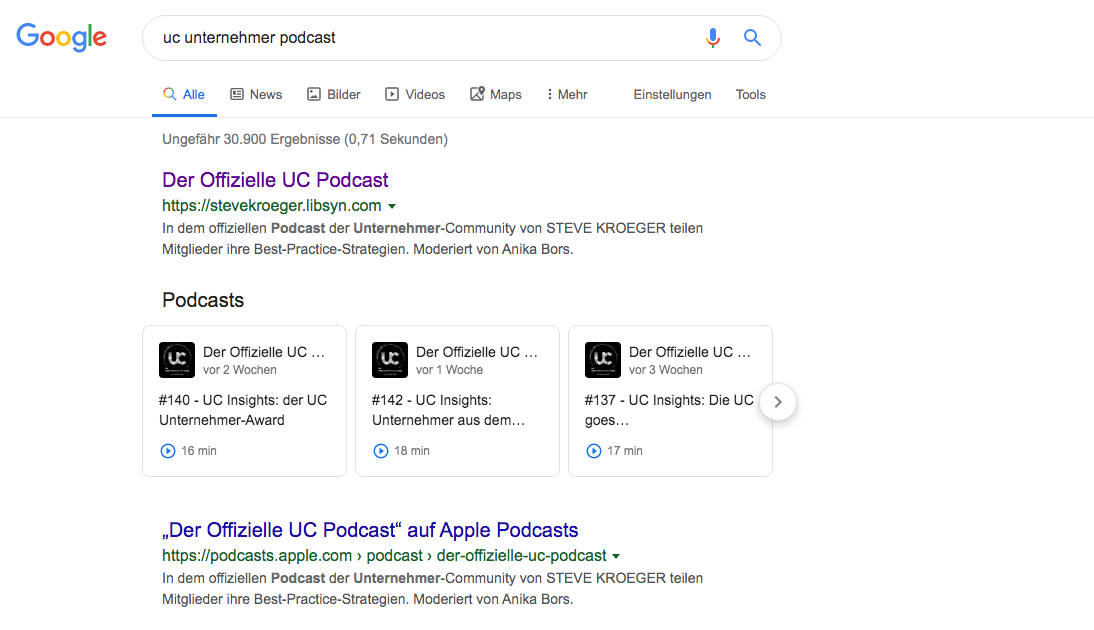Start voice search with microphone icon
1094x630 pixels.
712,38
